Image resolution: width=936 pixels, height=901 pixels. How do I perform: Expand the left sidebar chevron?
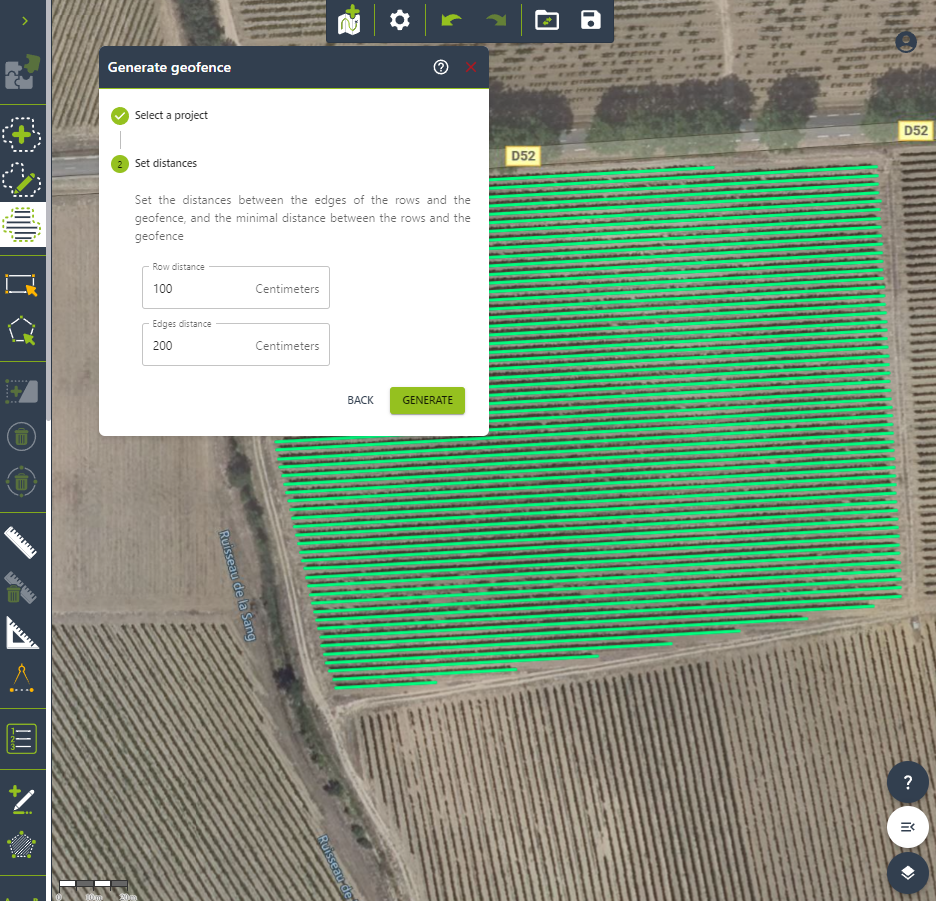pos(24,21)
